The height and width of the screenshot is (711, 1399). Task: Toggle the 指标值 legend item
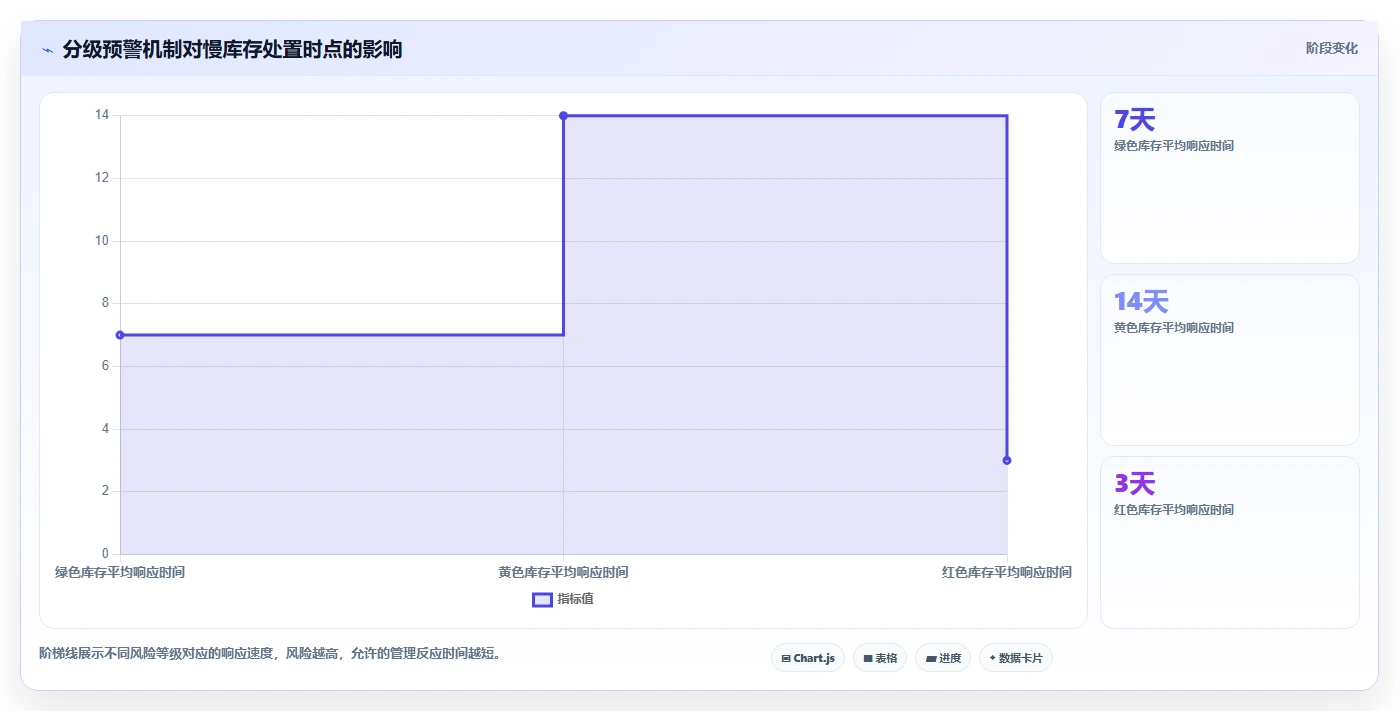tap(563, 599)
